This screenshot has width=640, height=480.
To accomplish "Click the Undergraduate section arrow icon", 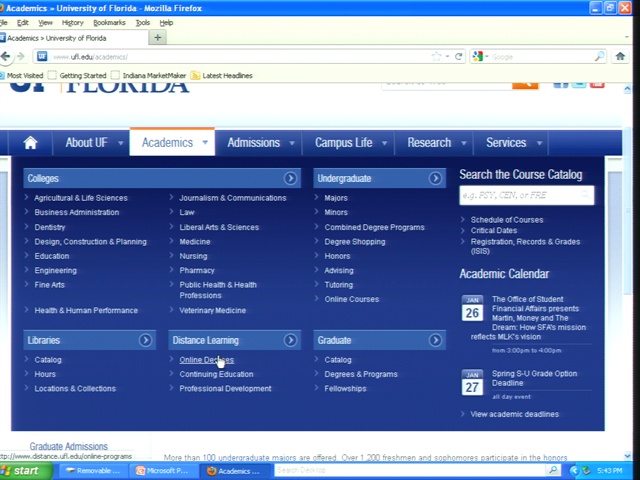I will (x=435, y=178).
